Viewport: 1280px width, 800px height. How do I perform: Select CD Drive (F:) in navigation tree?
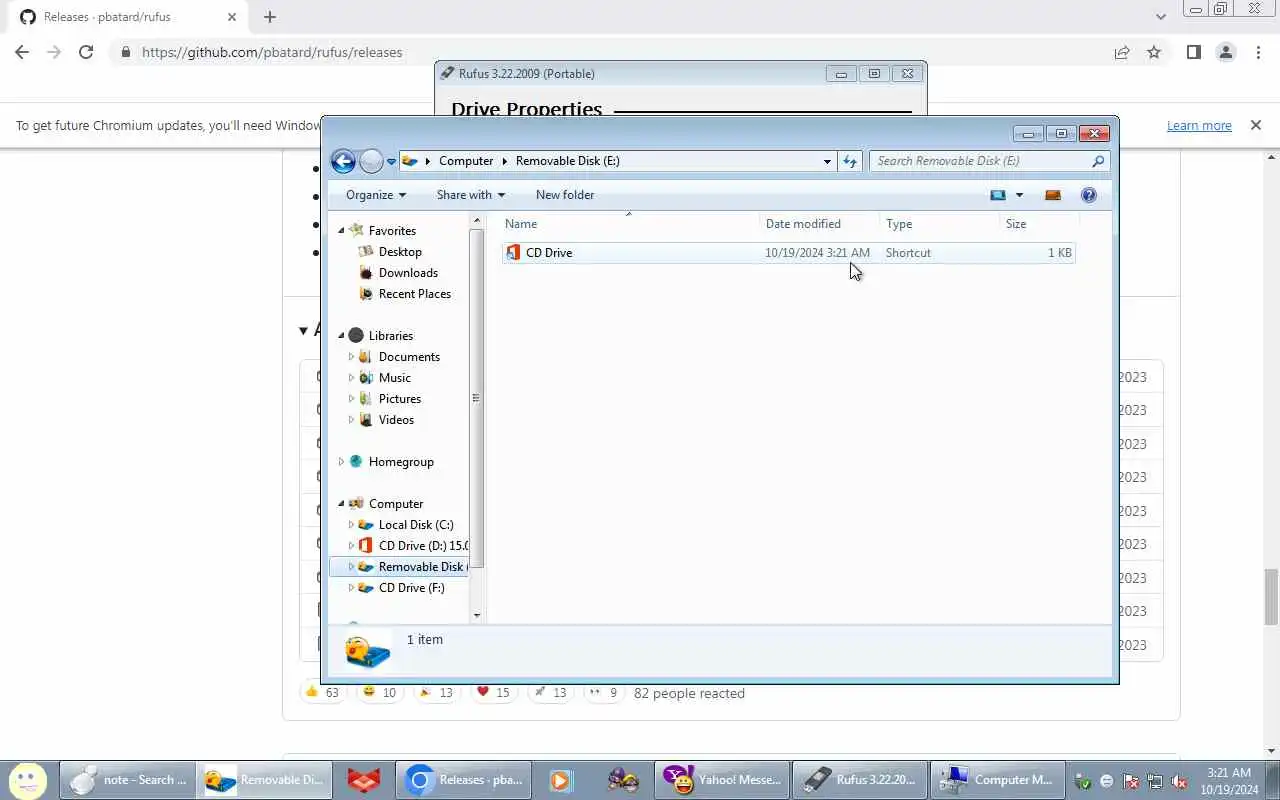411,588
